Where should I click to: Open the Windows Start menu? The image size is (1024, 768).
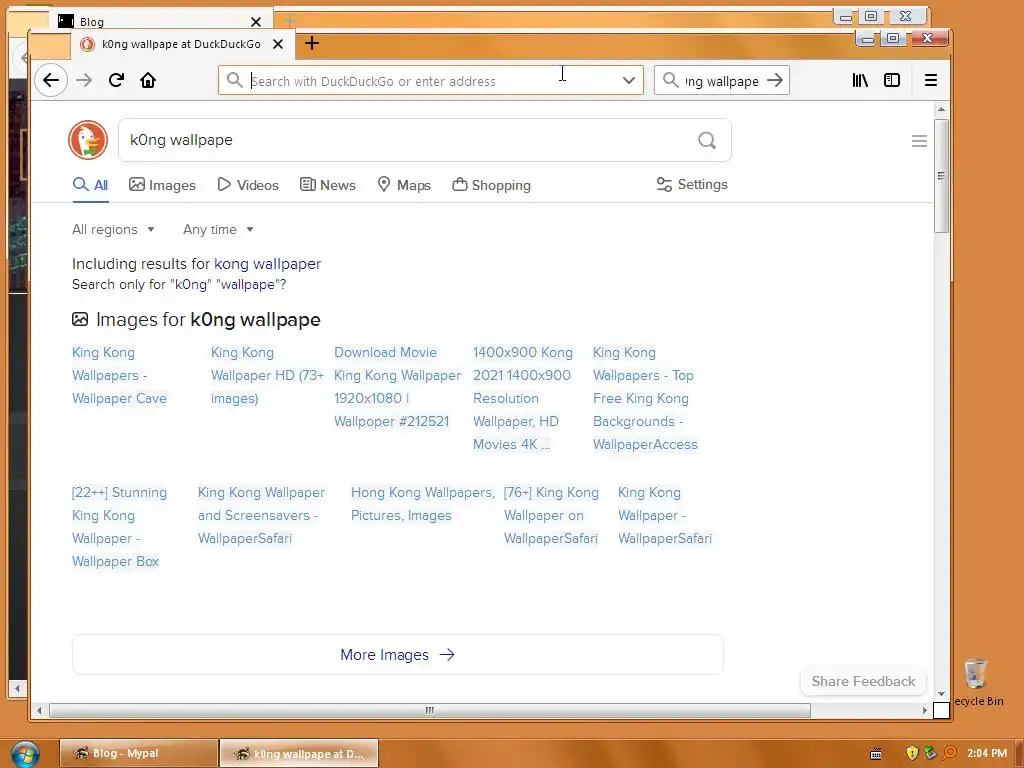pos(25,754)
